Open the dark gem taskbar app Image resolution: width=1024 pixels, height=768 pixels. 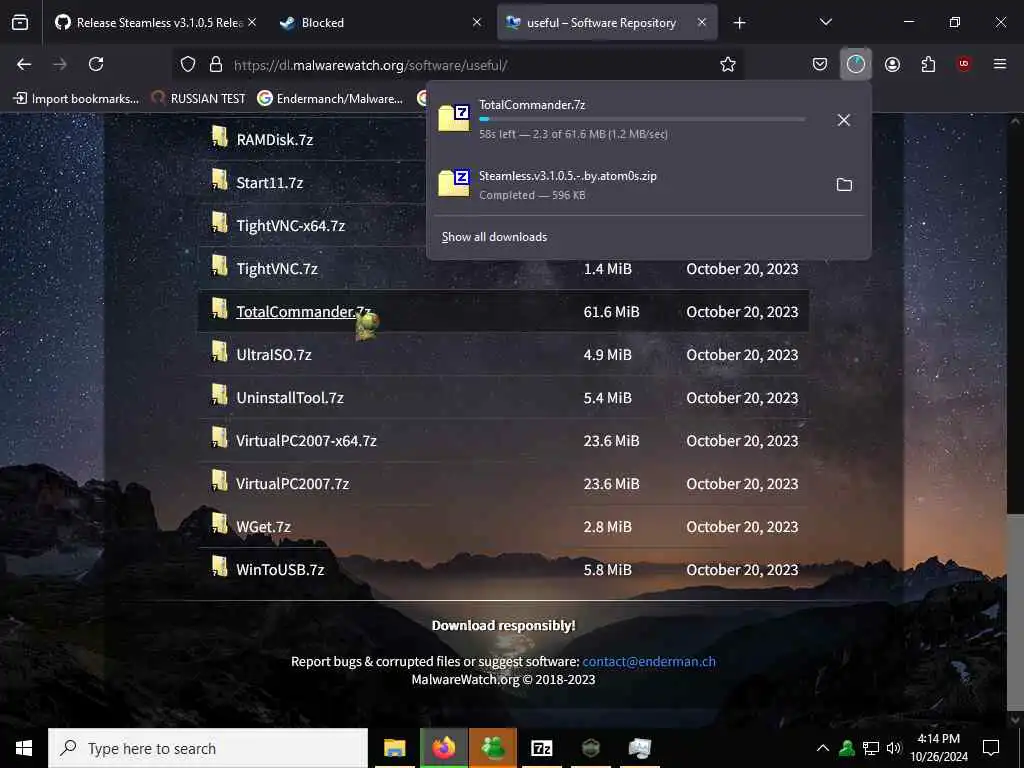(590, 748)
